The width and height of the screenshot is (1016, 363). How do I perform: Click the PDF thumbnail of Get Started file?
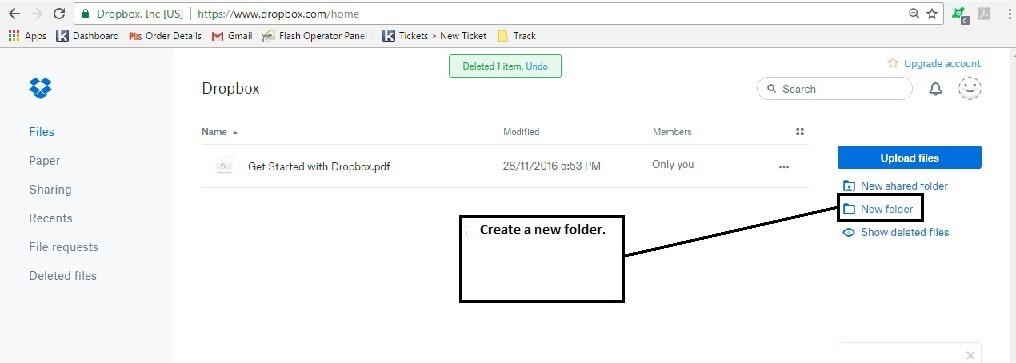[x=225, y=166]
